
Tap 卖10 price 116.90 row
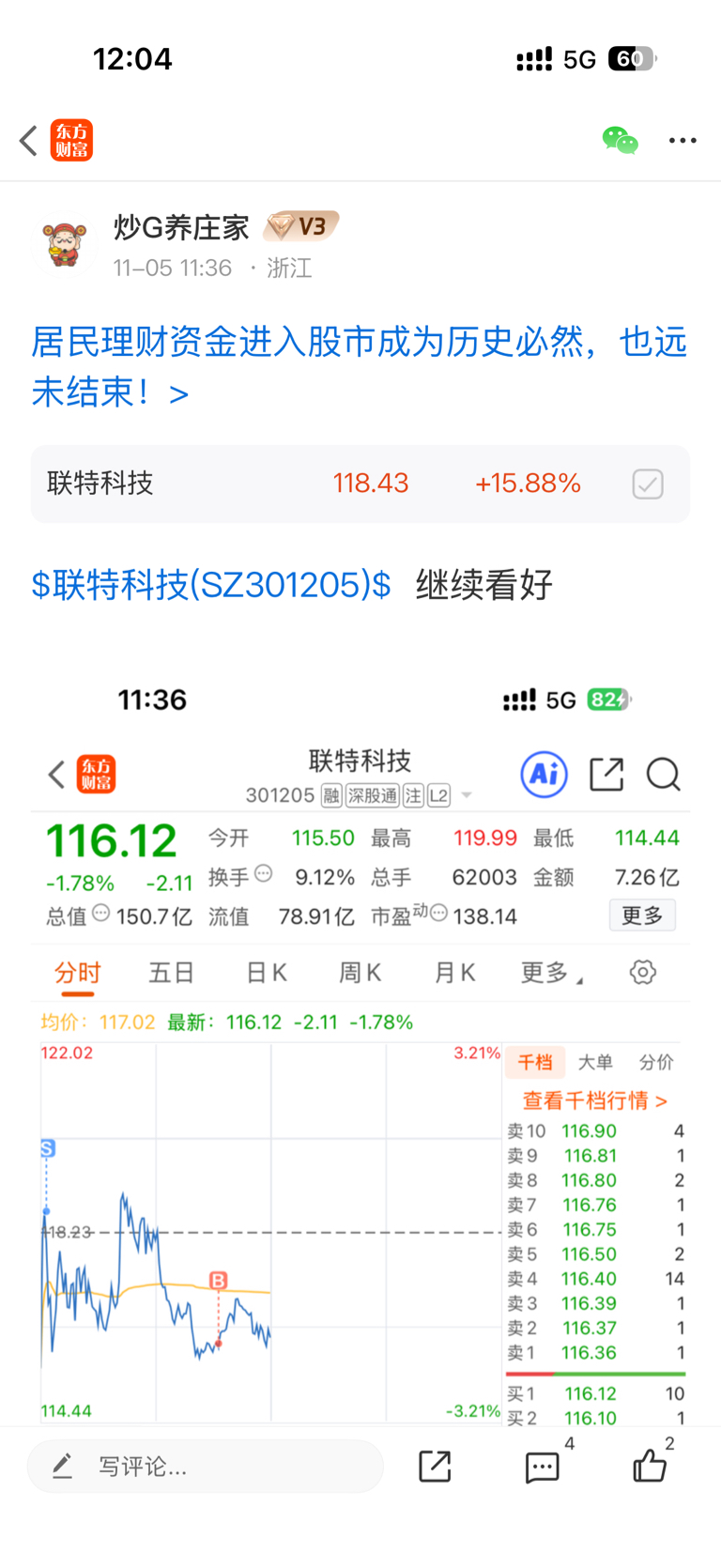[x=595, y=1131]
